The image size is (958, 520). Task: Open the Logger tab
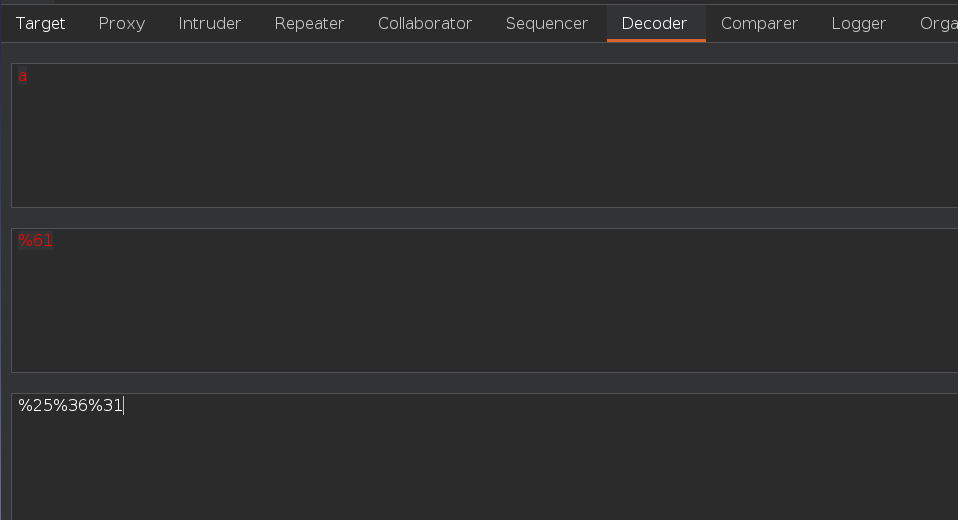pos(858,23)
